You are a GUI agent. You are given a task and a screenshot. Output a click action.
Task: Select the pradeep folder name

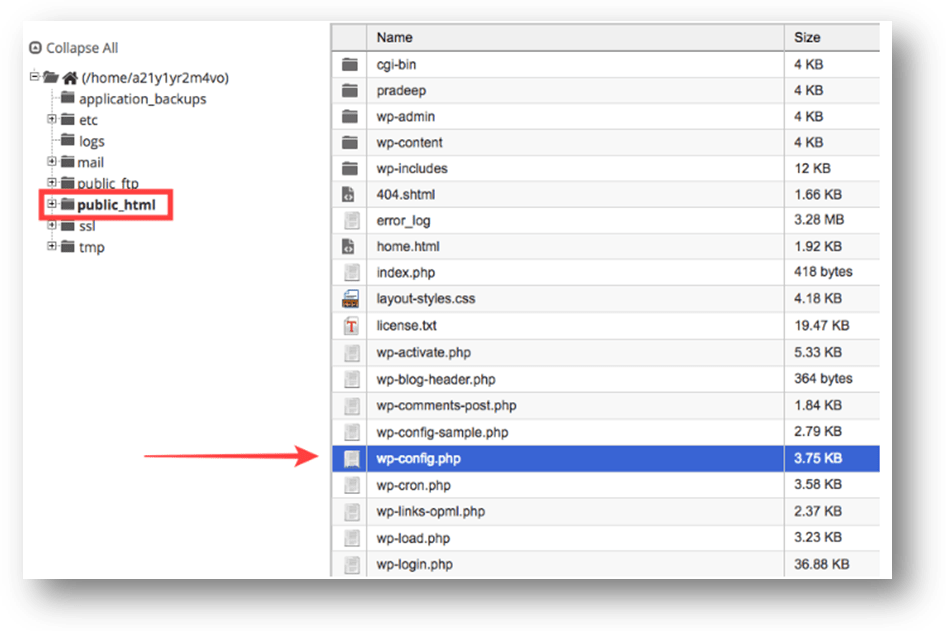click(401, 90)
